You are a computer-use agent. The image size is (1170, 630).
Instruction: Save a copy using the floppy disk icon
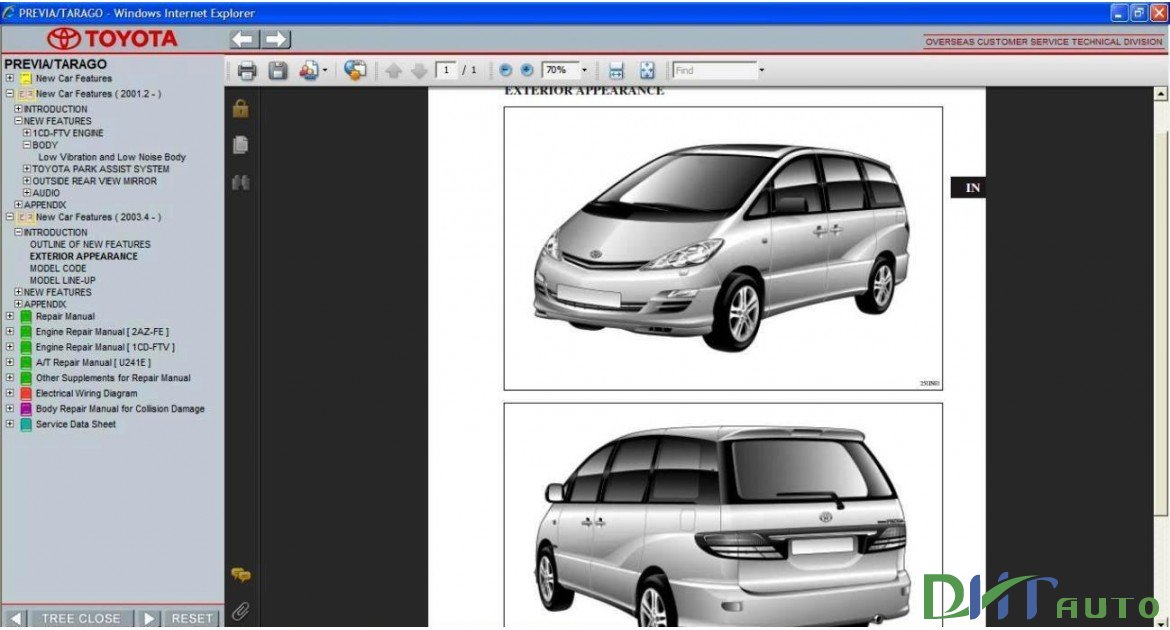pos(278,71)
